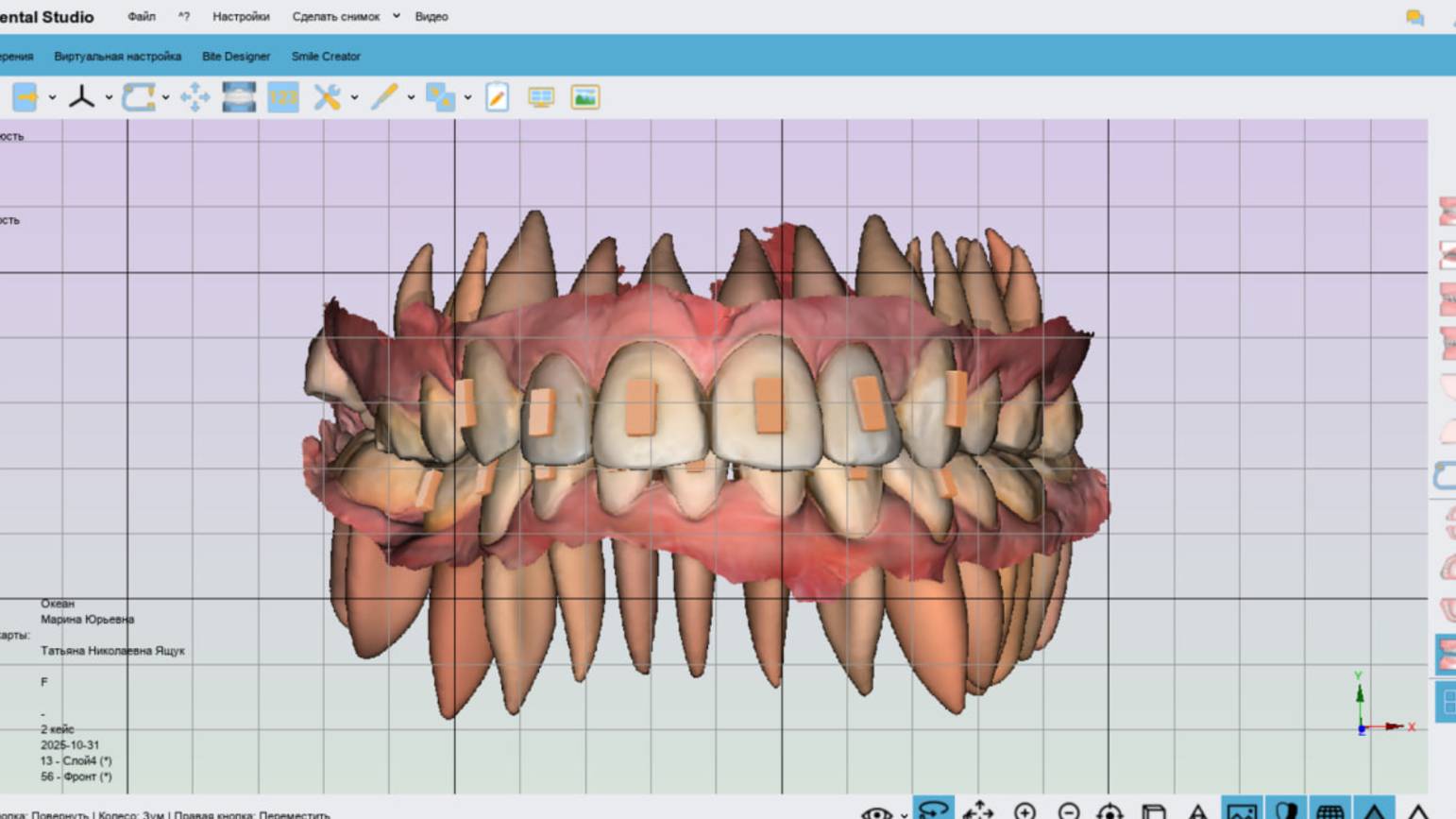
Task: Select the wrench and screwdriver tools icon
Action: point(327,97)
